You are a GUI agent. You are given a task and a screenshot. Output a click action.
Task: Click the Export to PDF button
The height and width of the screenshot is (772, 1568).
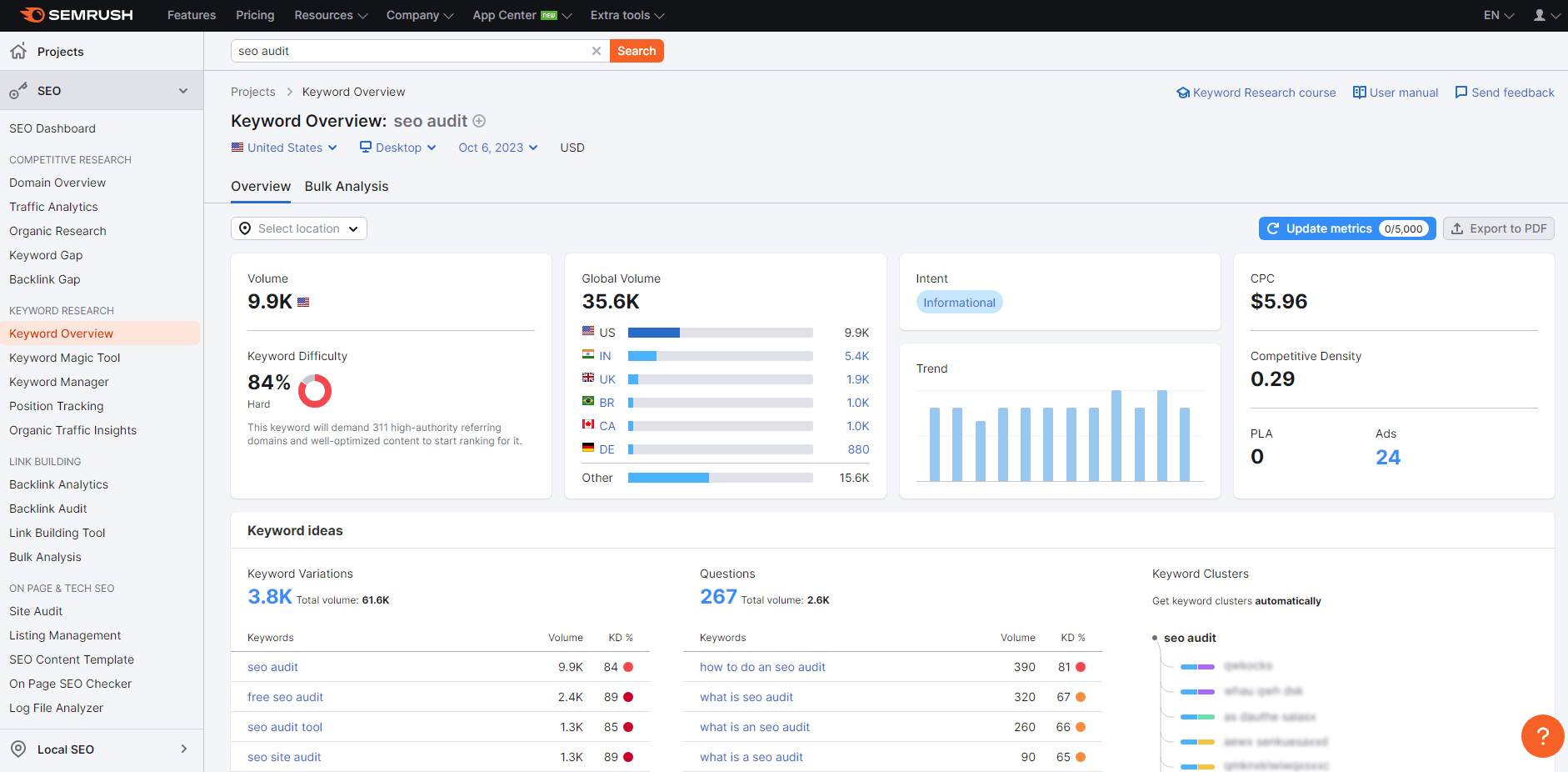1499,228
